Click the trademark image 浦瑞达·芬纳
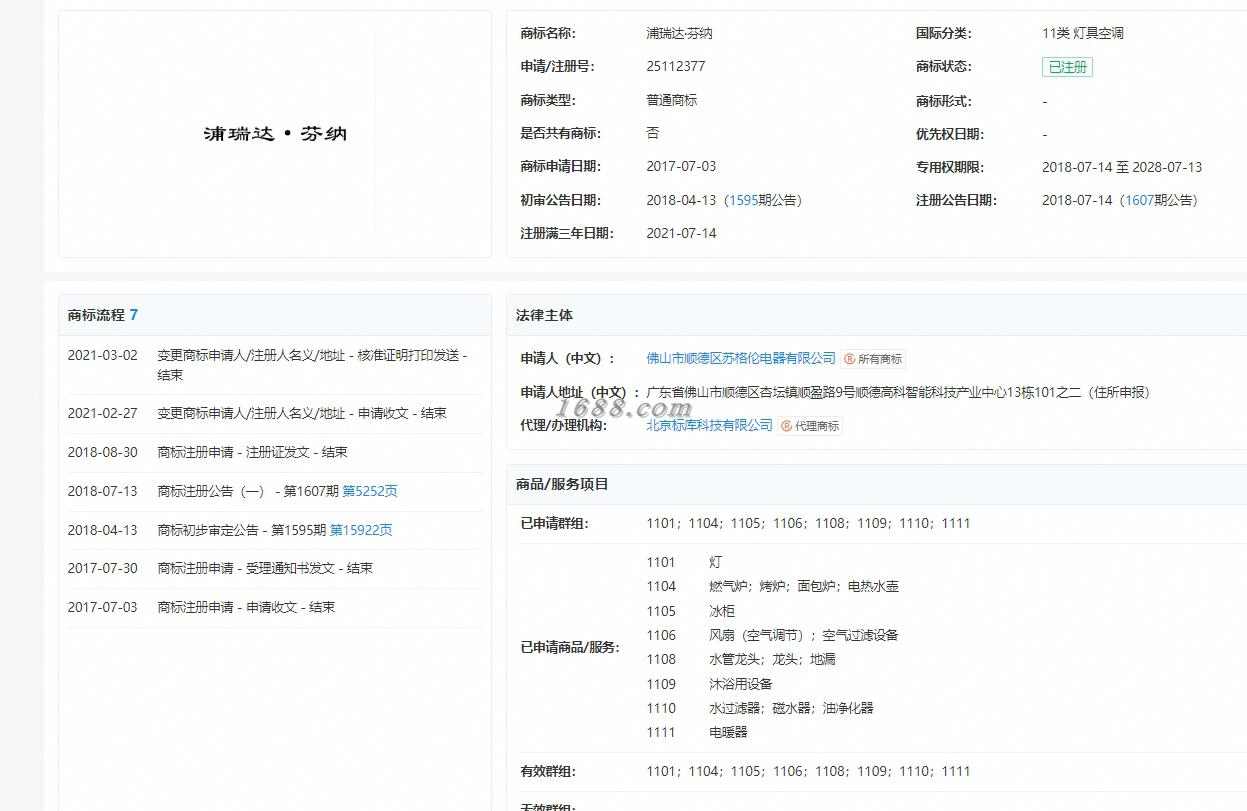 275,134
